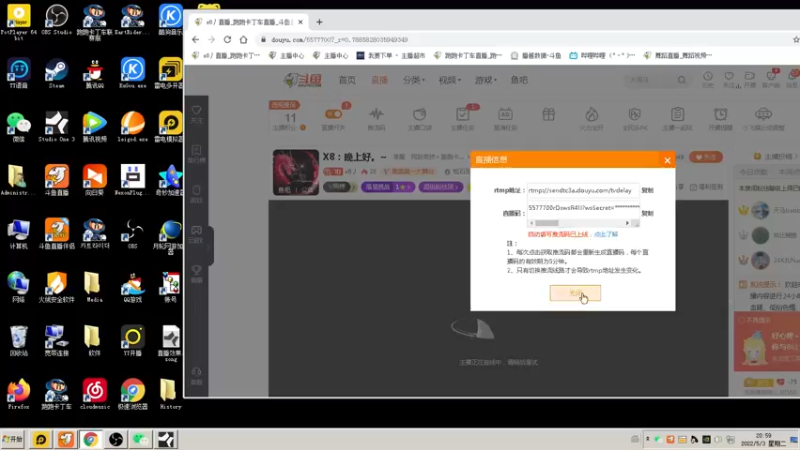This screenshot has height=450, width=800.
Task: Open the Computer desktop icon
Action: (x=18, y=234)
